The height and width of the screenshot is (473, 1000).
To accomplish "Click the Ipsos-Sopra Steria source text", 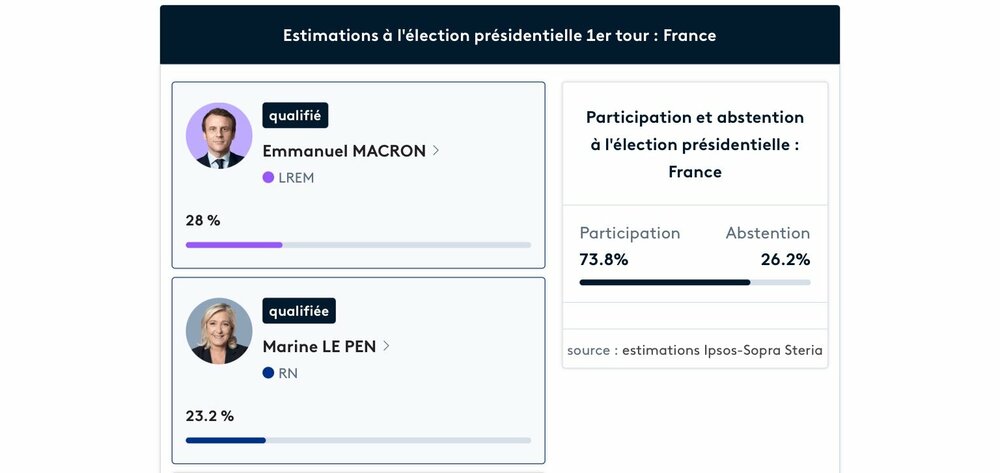I will pyautogui.click(x=695, y=350).
